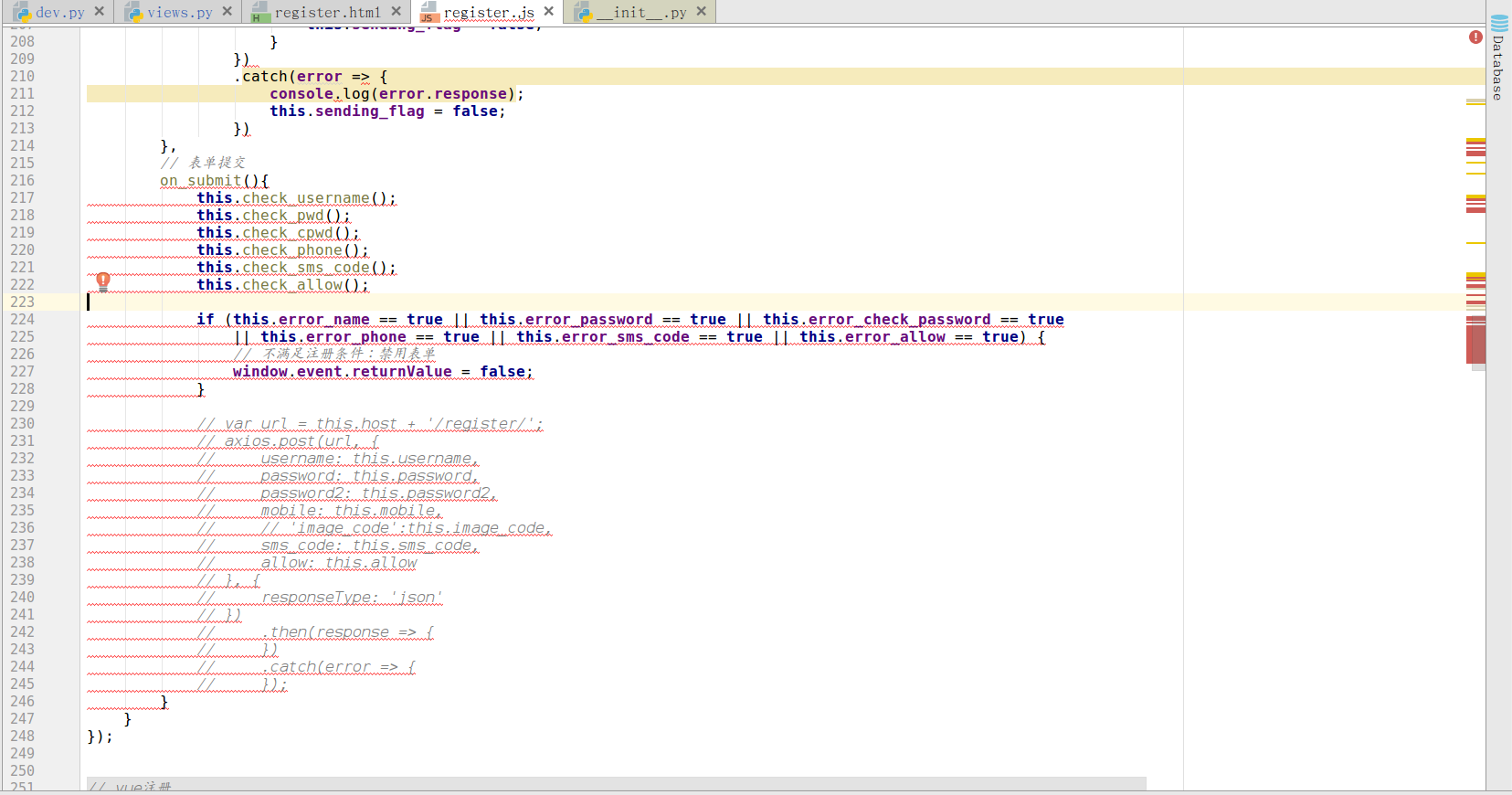The height and width of the screenshot is (795, 1512).
Task: Click commented password: this.password line
Action: click(338, 476)
